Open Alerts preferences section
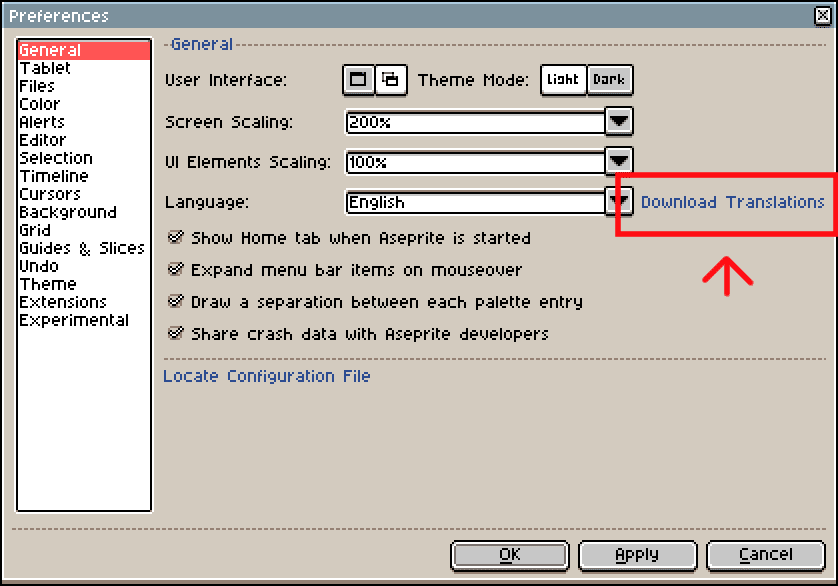This screenshot has height=586, width=838. tap(84, 122)
